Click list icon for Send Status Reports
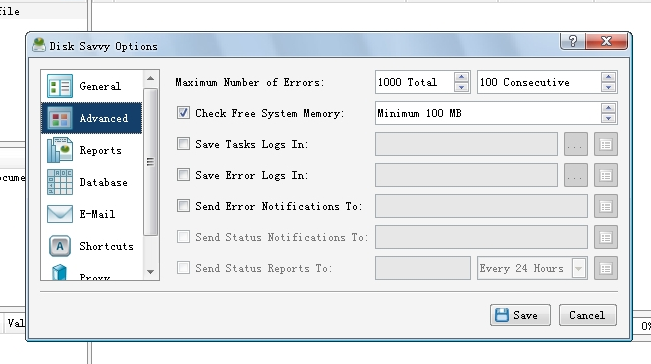 pyautogui.click(x=606, y=268)
